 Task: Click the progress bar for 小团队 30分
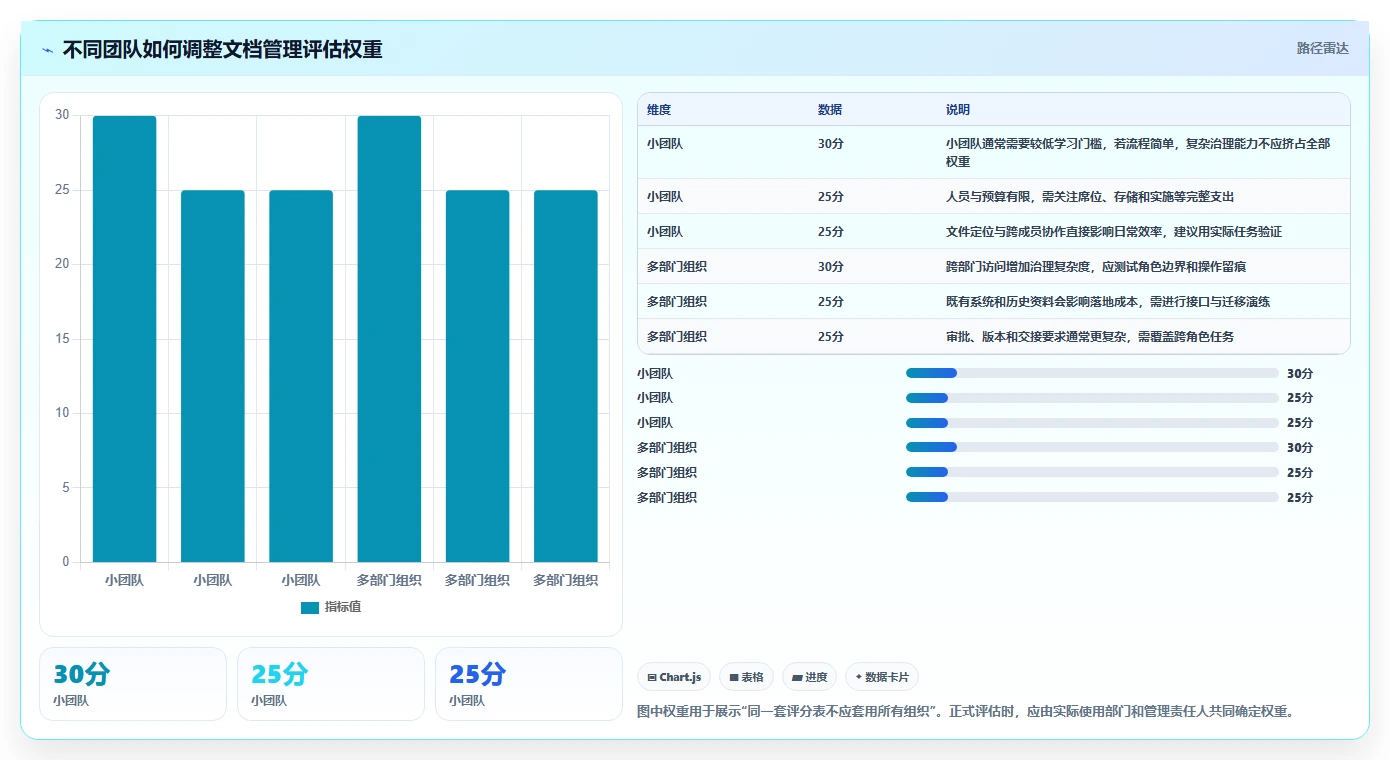(1092, 373)
